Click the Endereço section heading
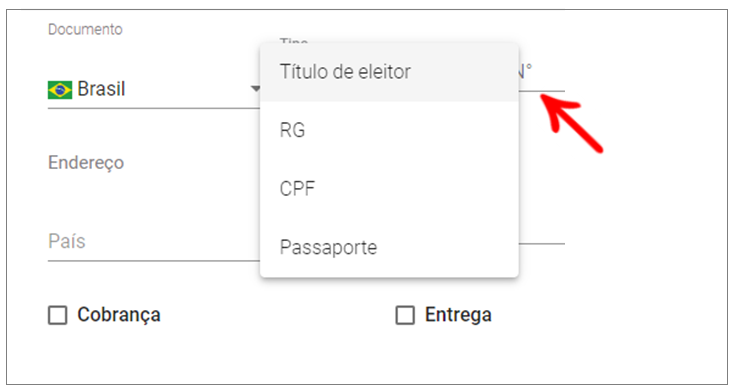734x391 pixels. point(86,163)
